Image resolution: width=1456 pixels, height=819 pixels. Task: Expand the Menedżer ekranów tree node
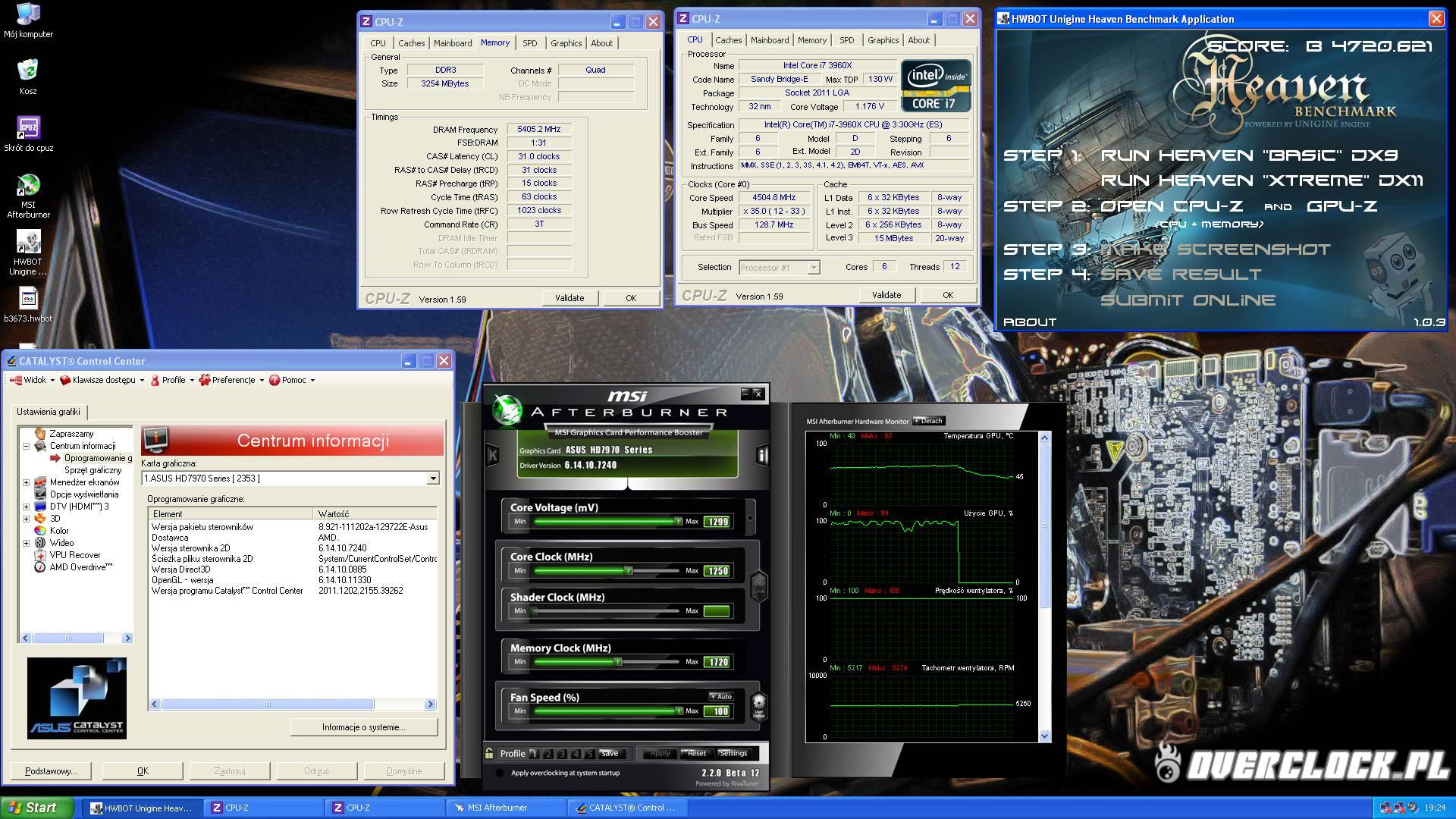(26, 482)
